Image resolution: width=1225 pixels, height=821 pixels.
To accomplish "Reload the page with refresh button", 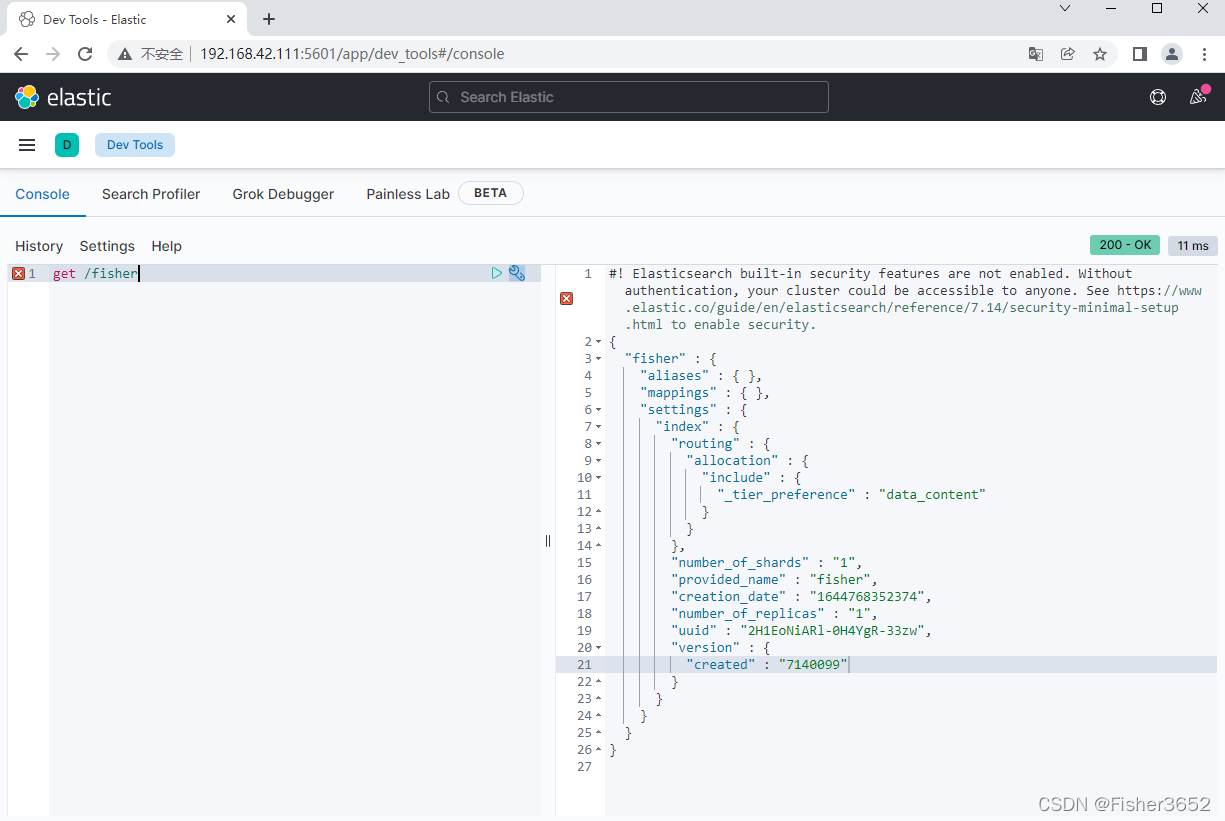I will click(x=85, y=54).
